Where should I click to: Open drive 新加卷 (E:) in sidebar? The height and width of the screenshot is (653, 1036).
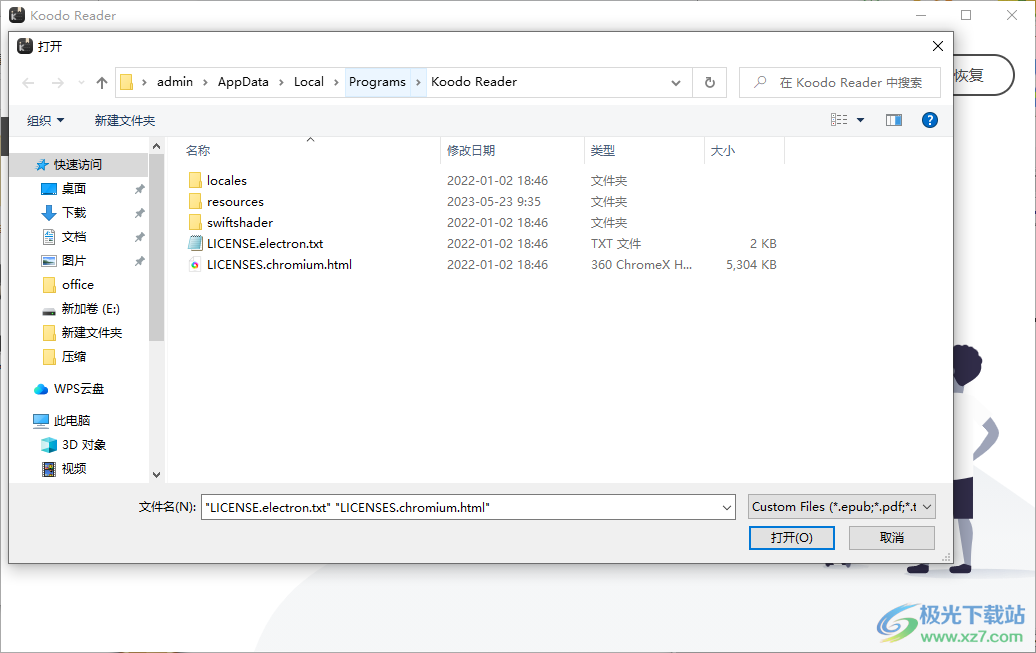[91, 309]
